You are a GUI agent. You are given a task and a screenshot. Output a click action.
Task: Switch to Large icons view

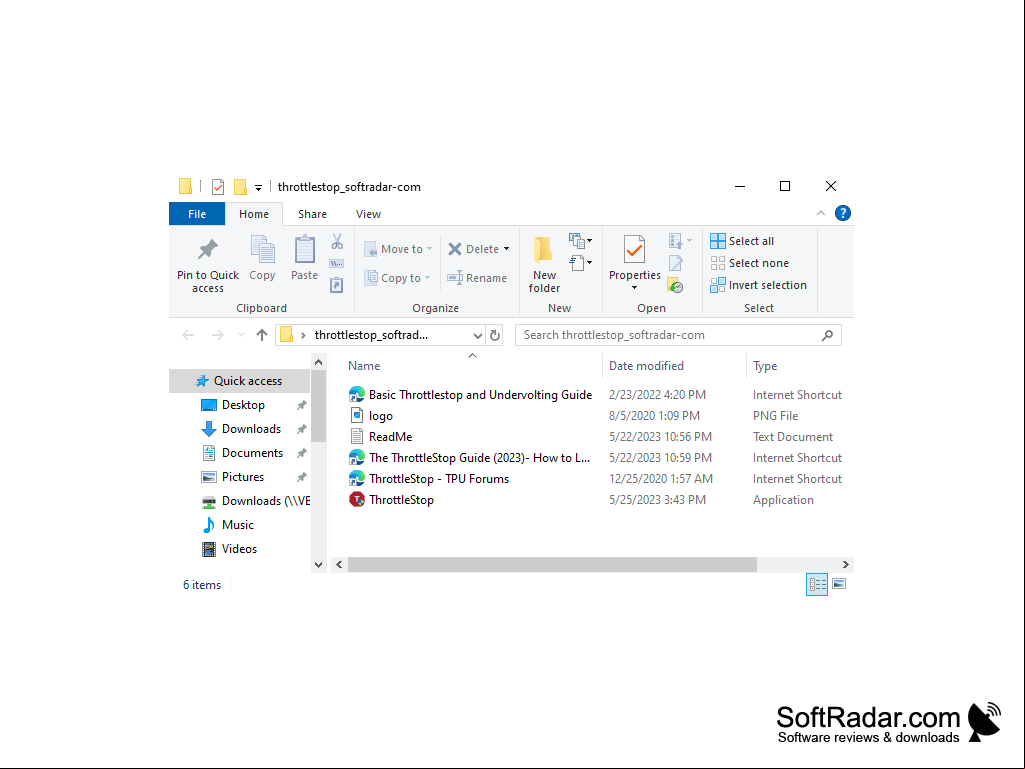pyautogui.click(x=839, y=584)
